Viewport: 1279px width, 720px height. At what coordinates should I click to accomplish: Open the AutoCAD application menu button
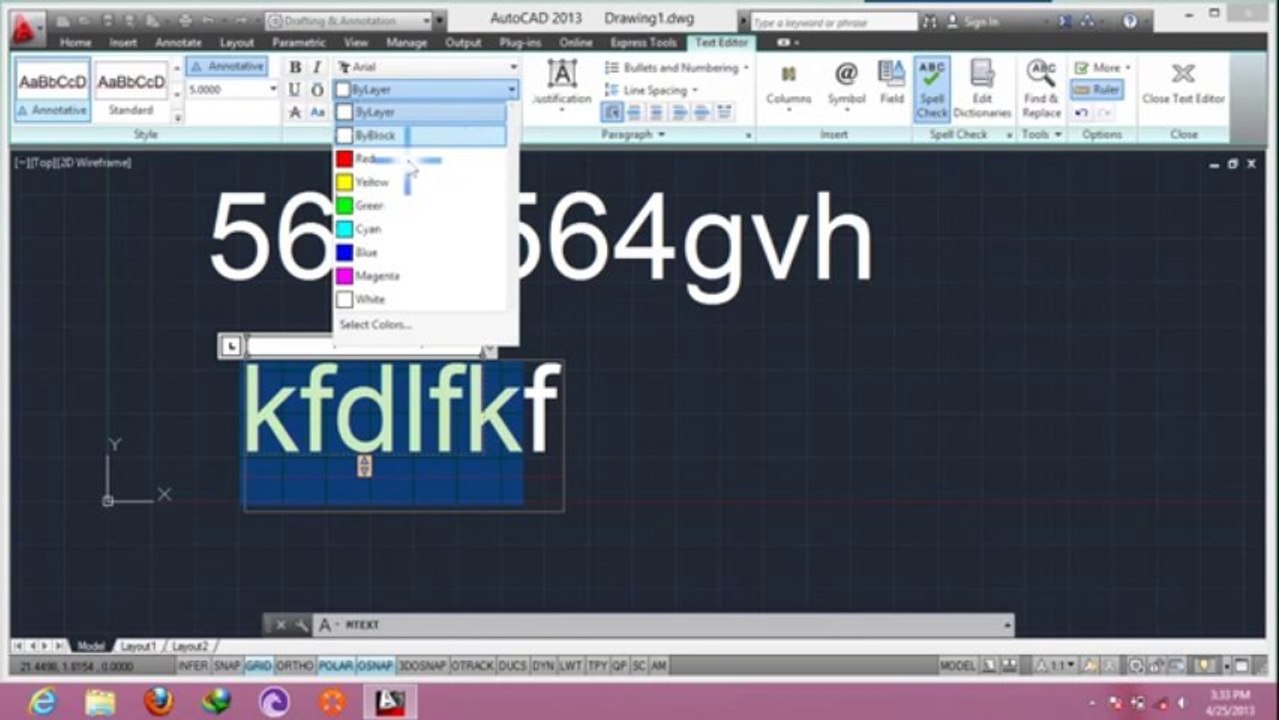pos(27,28)
